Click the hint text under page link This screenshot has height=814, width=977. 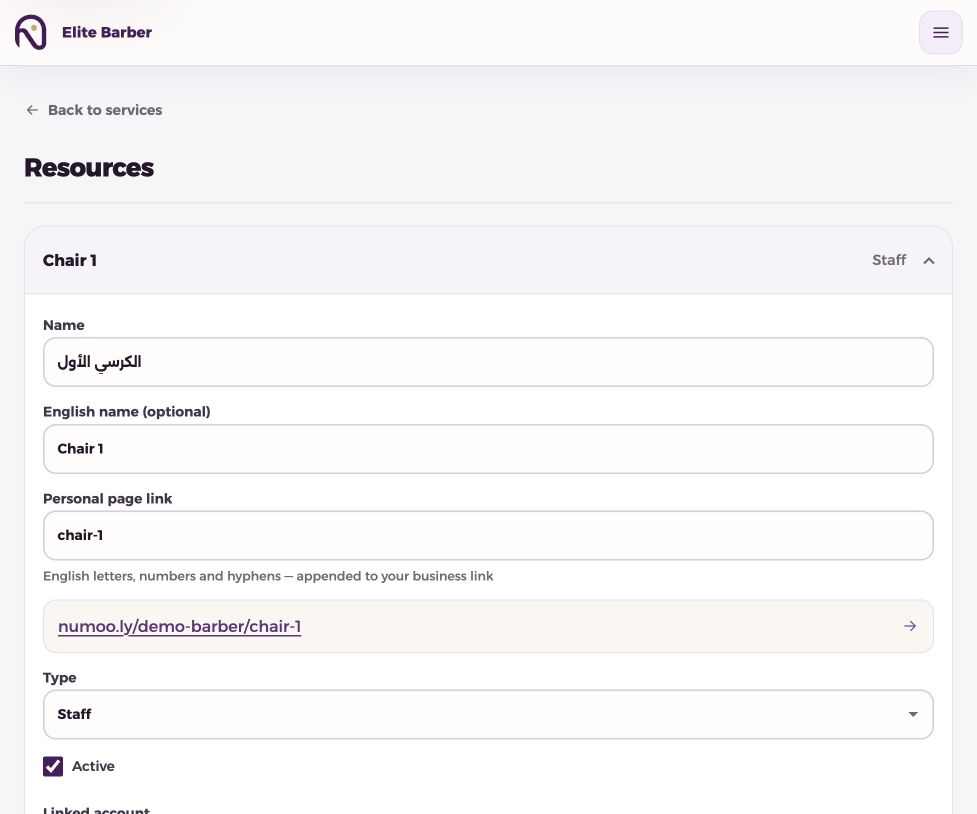(x=268, y=576)
